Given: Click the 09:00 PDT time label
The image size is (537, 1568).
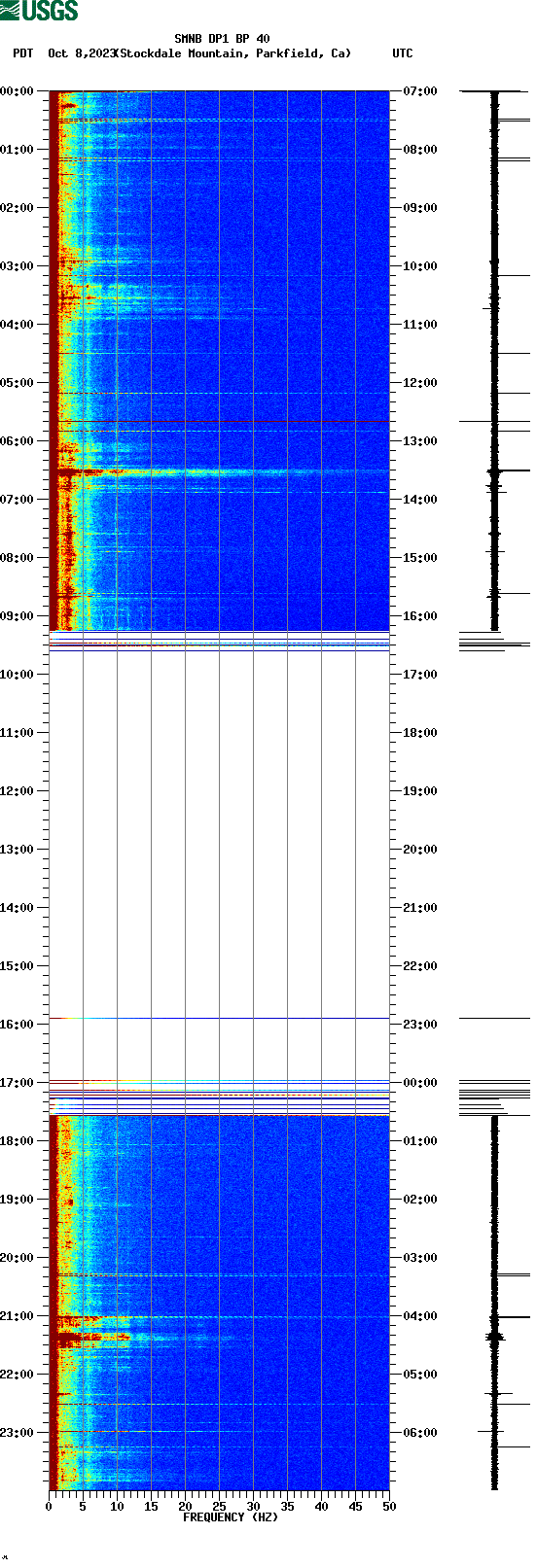Looking at the screenshot, I should (18, 616).
